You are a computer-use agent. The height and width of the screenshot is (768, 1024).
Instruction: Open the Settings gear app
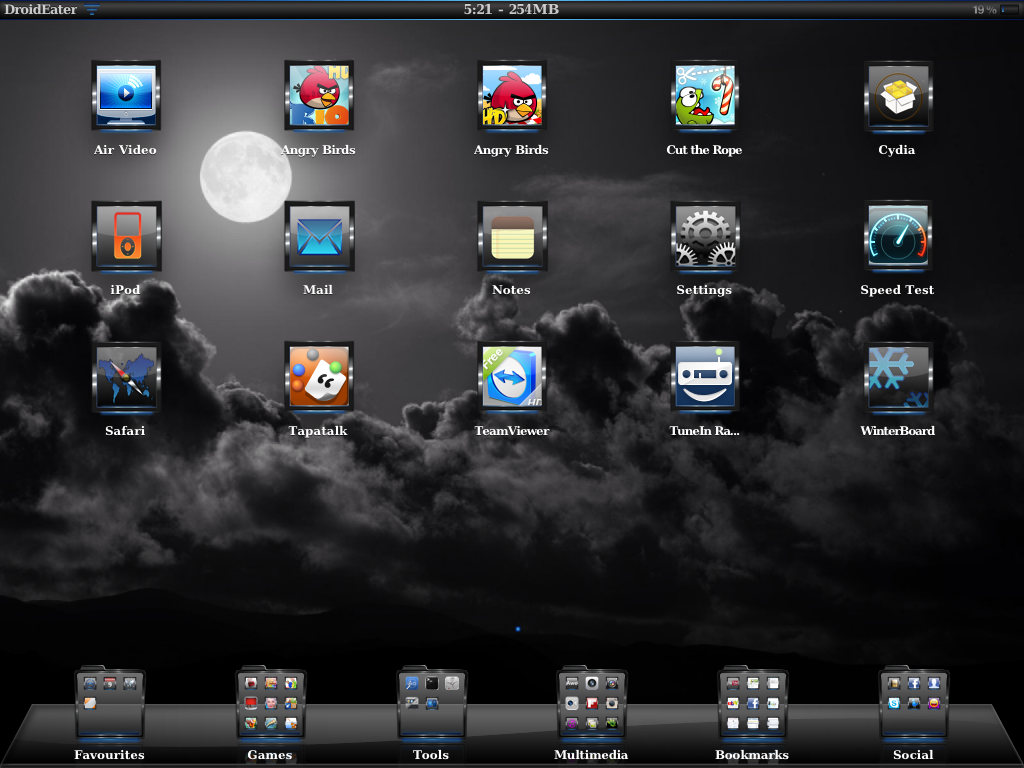click(x=704, y=236)
